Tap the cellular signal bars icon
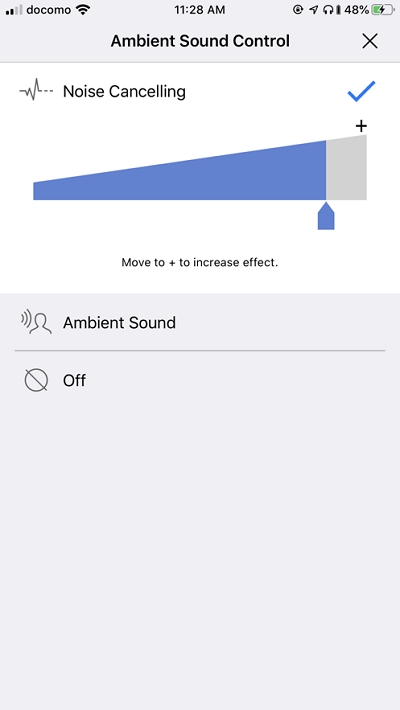This screenshot has width=400, height=710. click(x=14, y=10)
